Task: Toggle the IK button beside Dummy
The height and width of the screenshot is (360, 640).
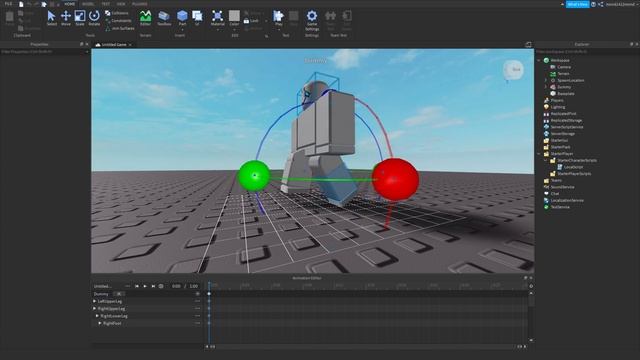Action: coord(119,294)
